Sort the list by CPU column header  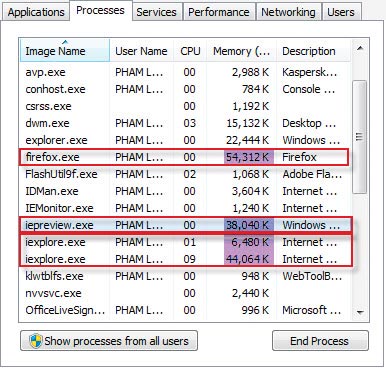coord(190,51)
